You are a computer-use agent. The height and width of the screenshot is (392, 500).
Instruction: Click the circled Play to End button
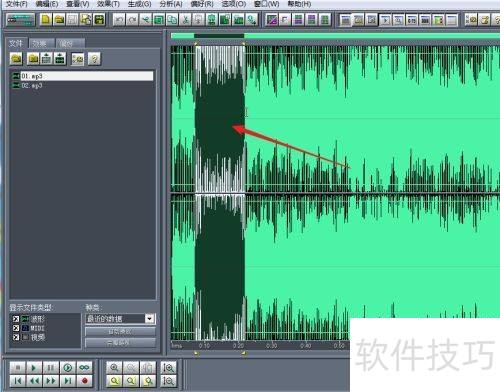point(68,368)
